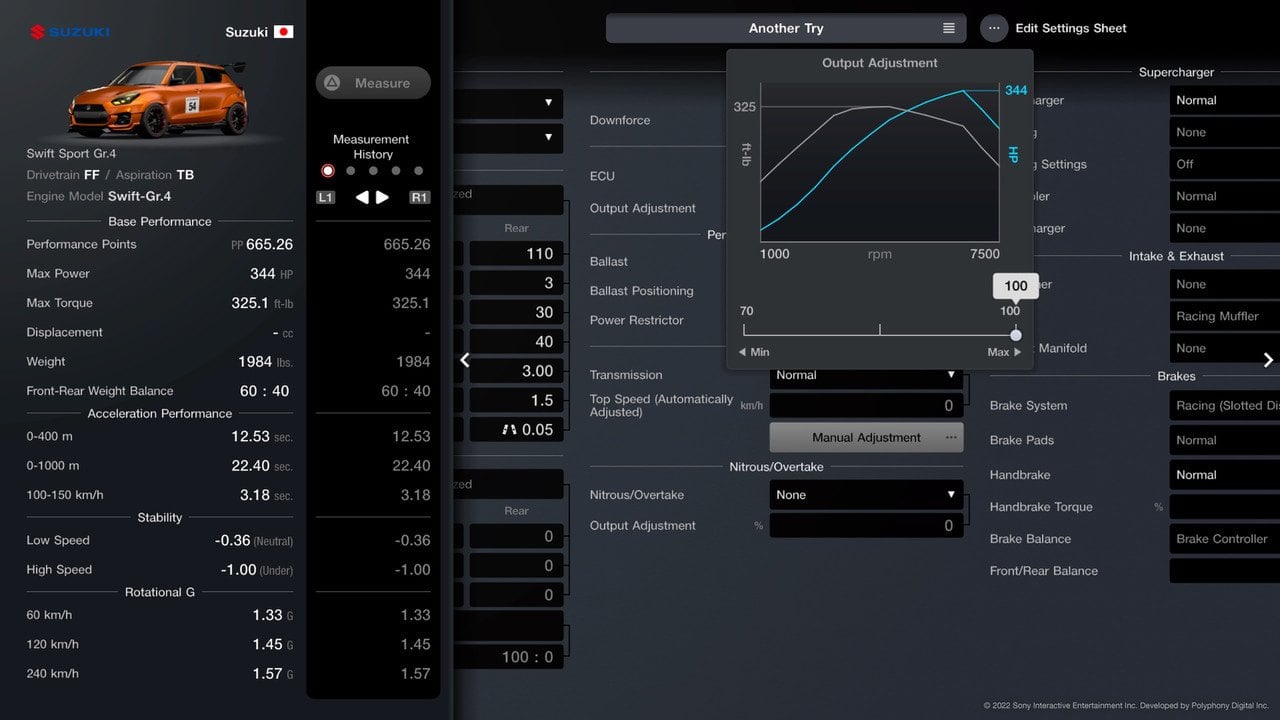Screen dimensions: 1280x720
Task: Open the Brake Pads Normal field
Action: click(1225, 440)
